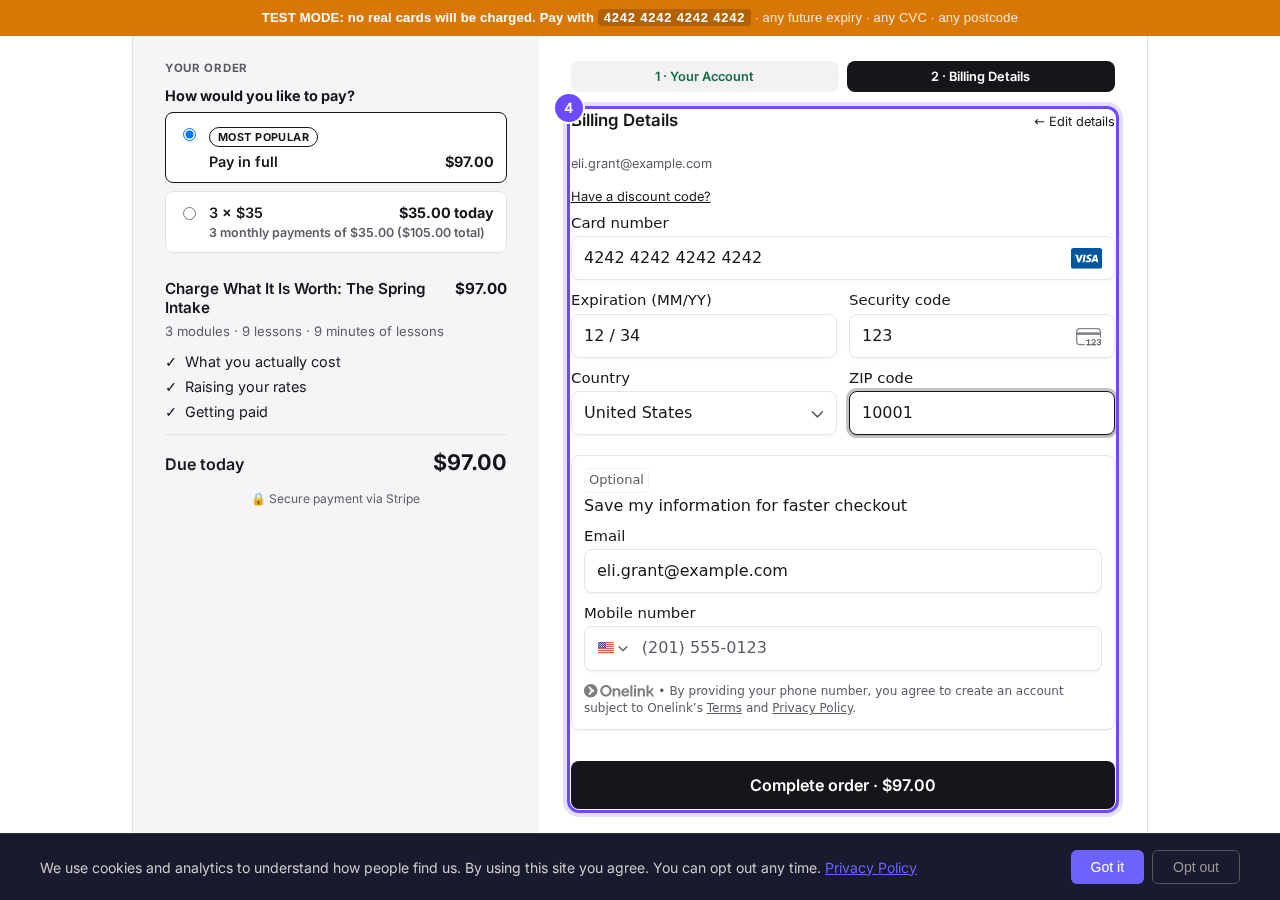Viewport: 1280px width, 900px height.
Task: Click the 'What you actually cost' item
Action: point(263,362)
